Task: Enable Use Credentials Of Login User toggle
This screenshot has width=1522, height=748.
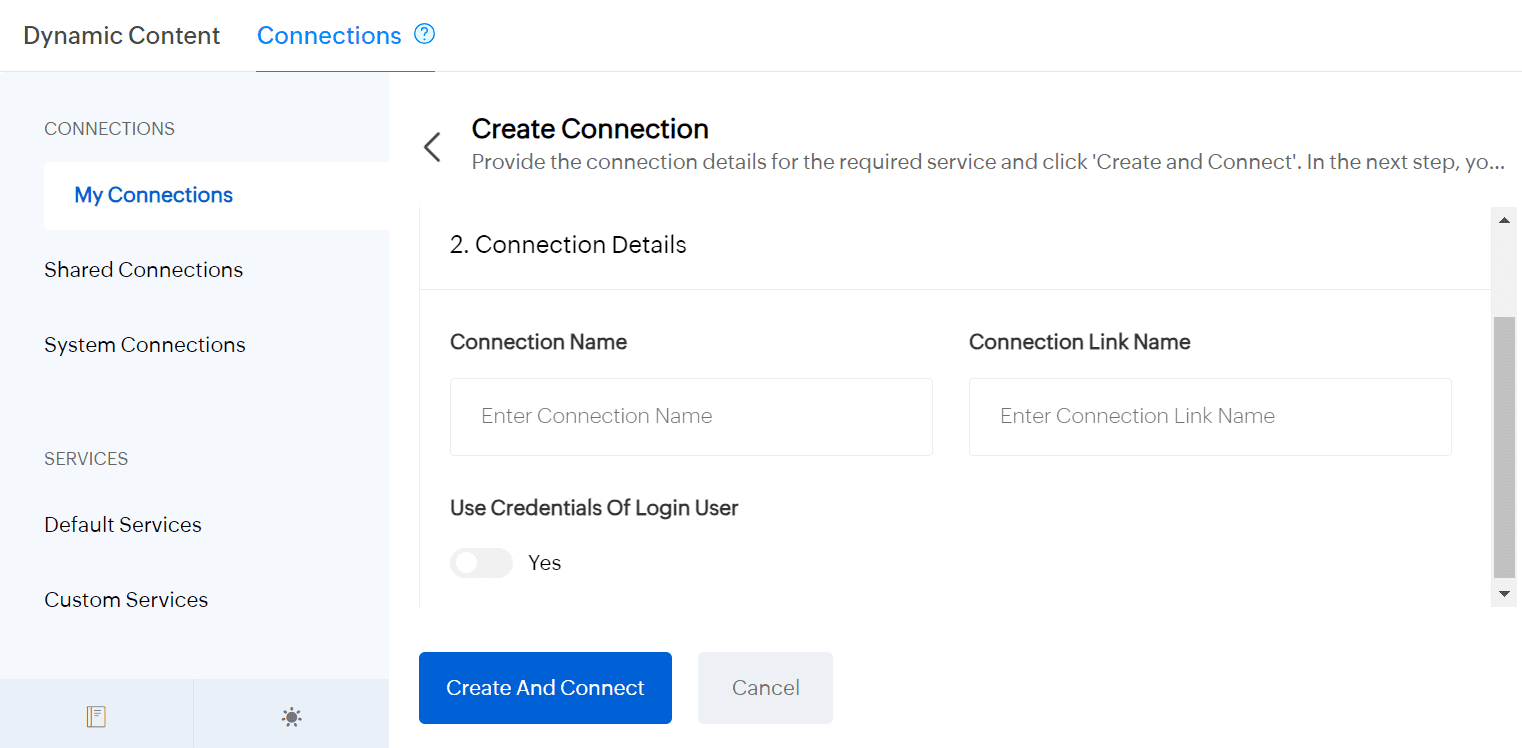Action: point(481,563)
